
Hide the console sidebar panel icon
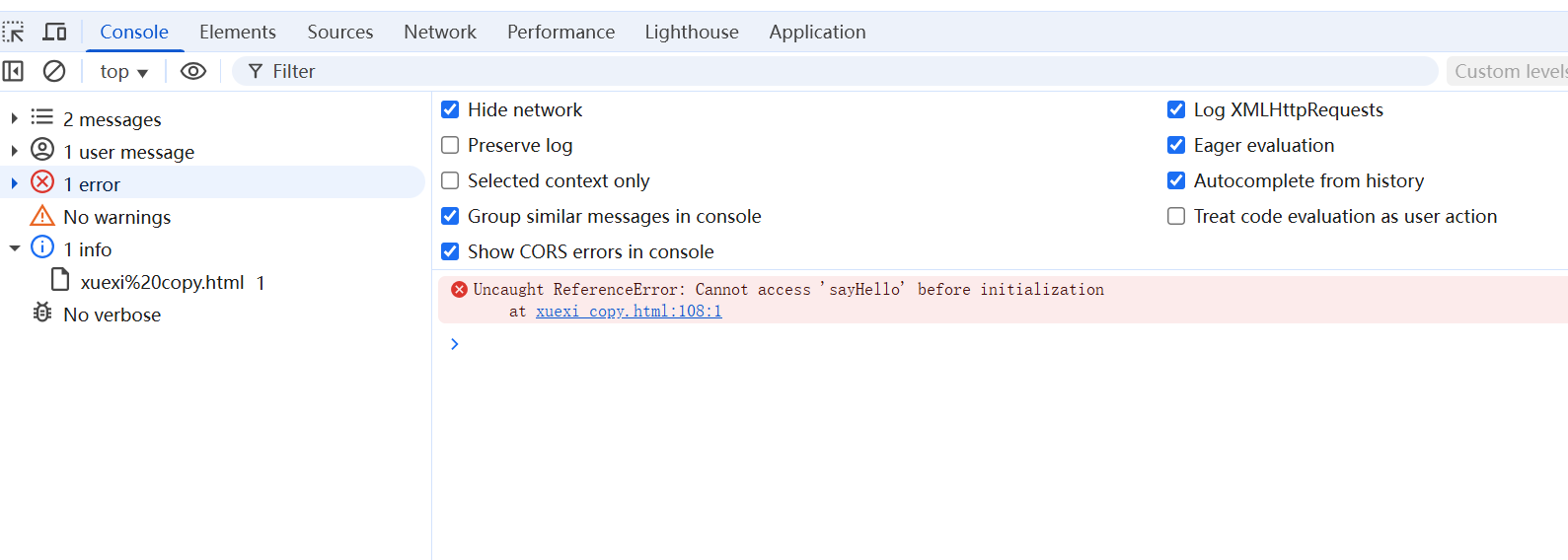point(13,71)
